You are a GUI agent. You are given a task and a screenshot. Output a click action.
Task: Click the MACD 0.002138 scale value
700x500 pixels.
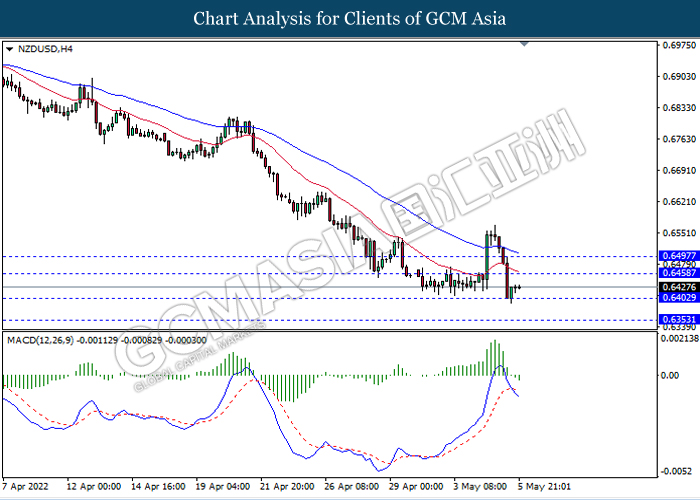click(679, 338)
